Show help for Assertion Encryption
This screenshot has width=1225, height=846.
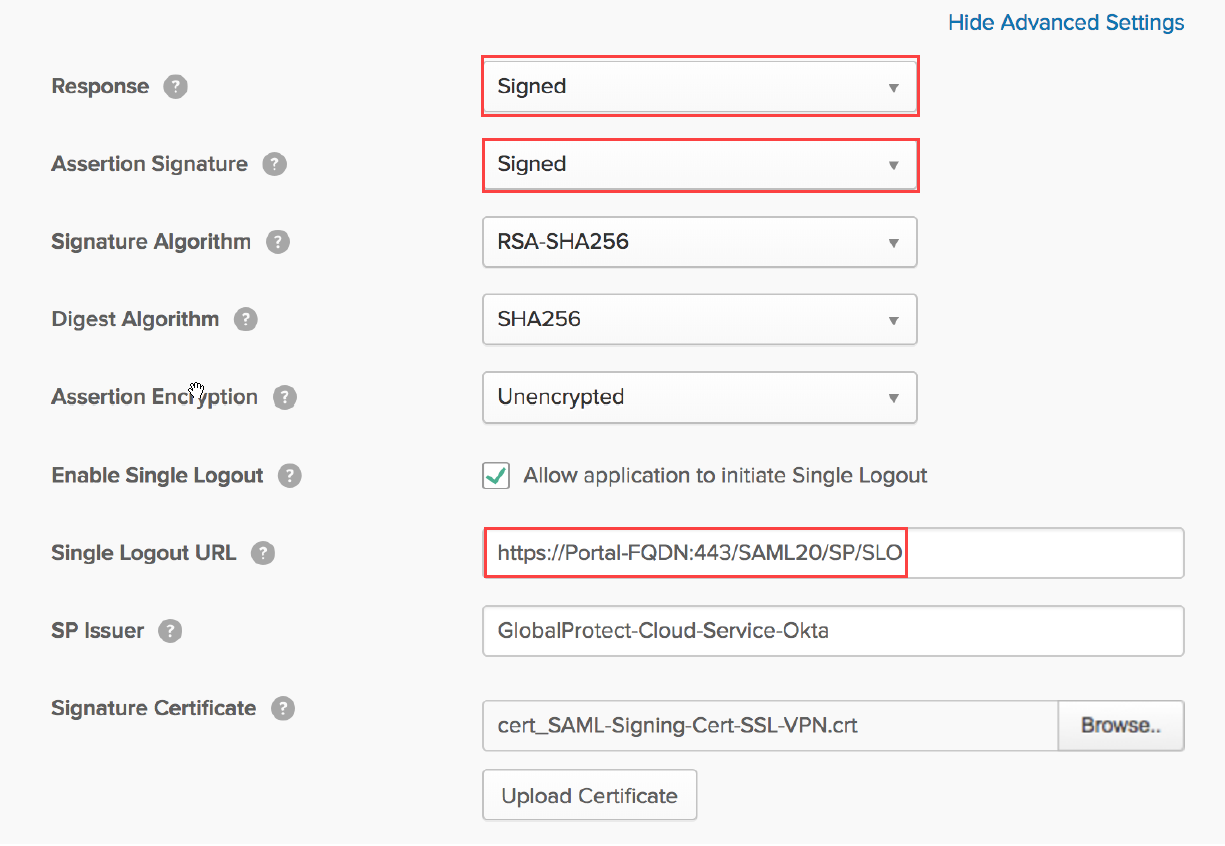285,398
